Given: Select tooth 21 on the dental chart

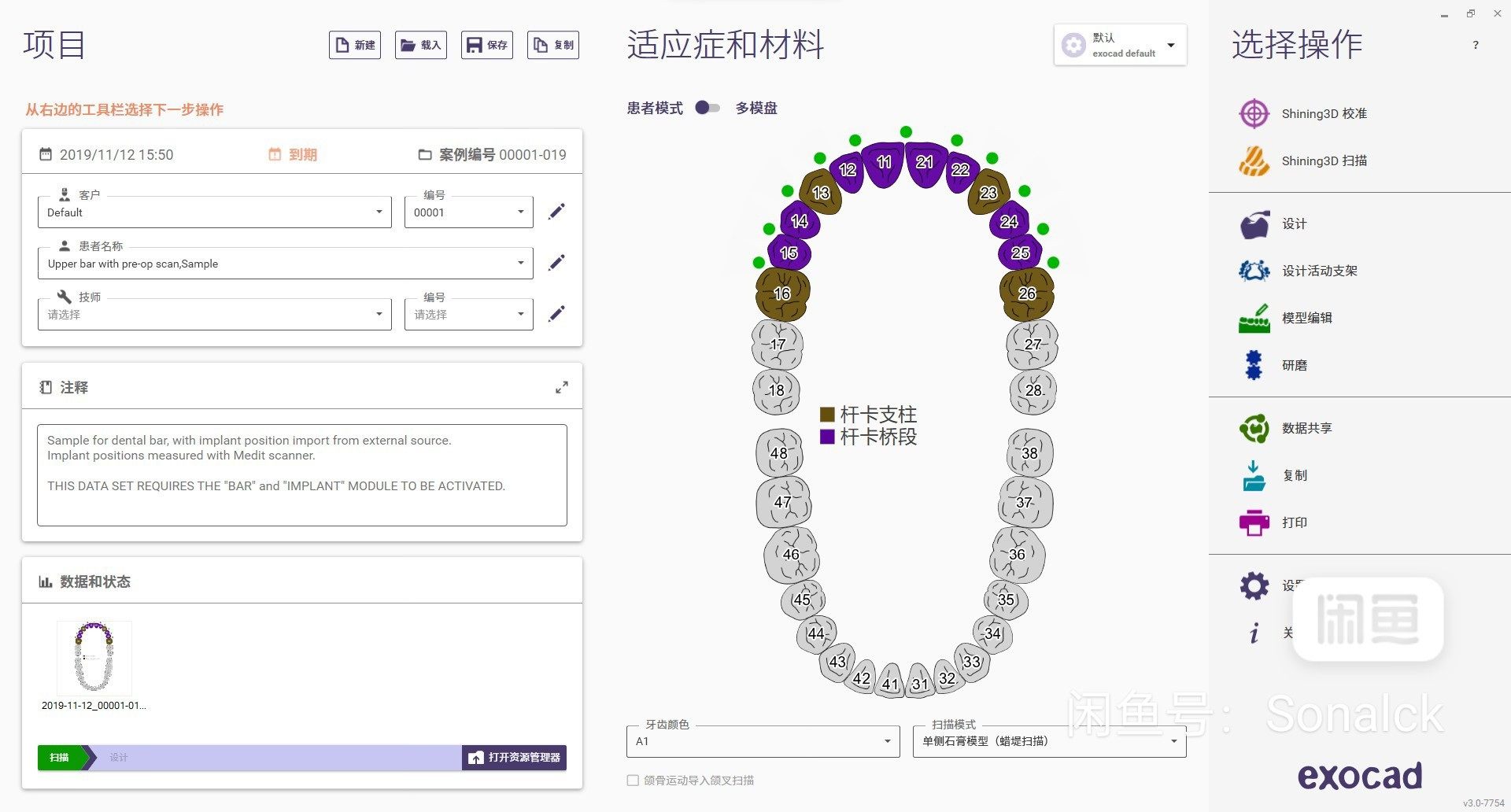Looking at the screenshot, I should pyautogui.click(x=925, y=164).
